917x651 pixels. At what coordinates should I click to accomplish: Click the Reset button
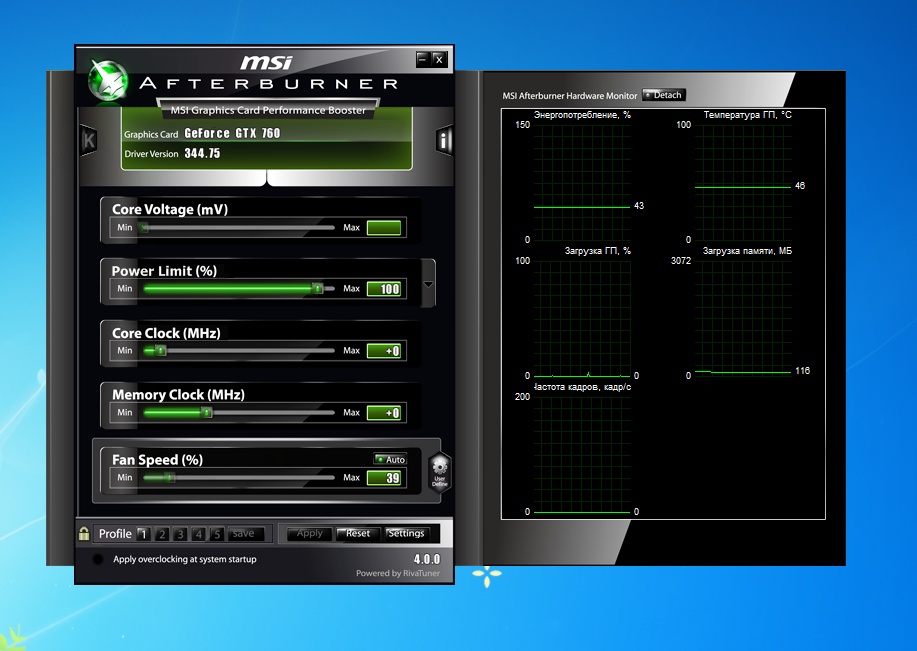(x=357, y=533)
